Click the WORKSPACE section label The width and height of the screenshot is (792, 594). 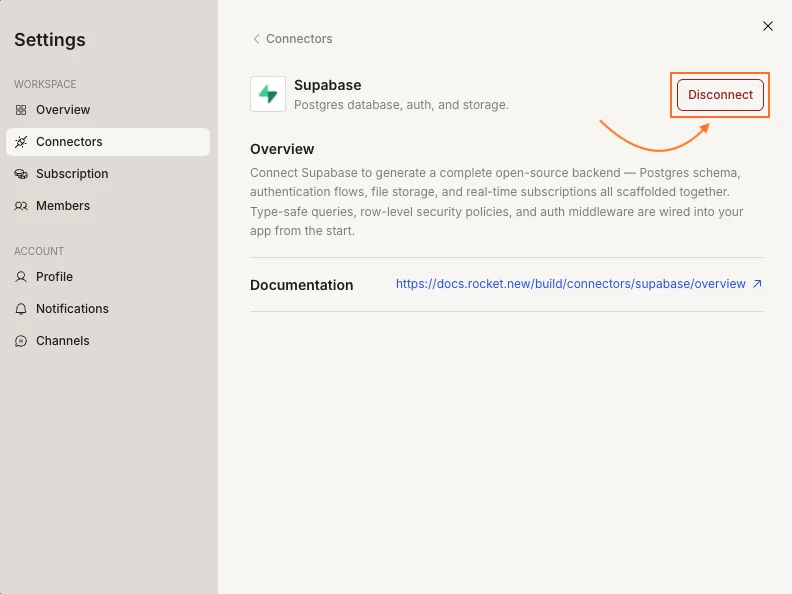(45, 84)
